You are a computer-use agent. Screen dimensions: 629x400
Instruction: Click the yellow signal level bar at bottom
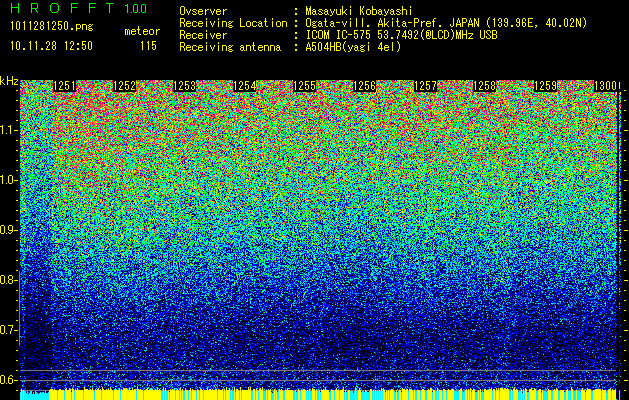pos(333,395)
